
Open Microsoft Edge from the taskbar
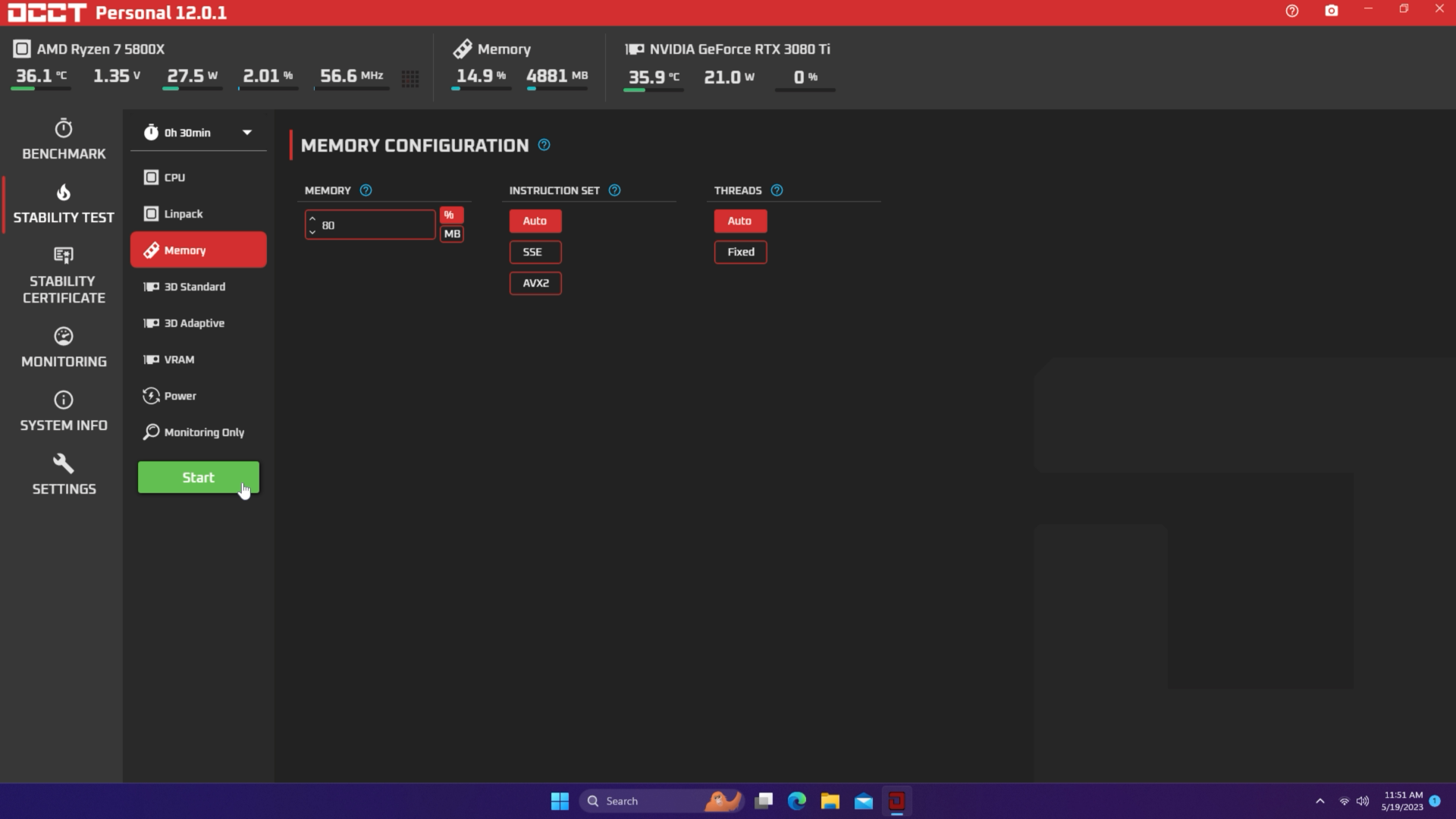tap(797, 801)
